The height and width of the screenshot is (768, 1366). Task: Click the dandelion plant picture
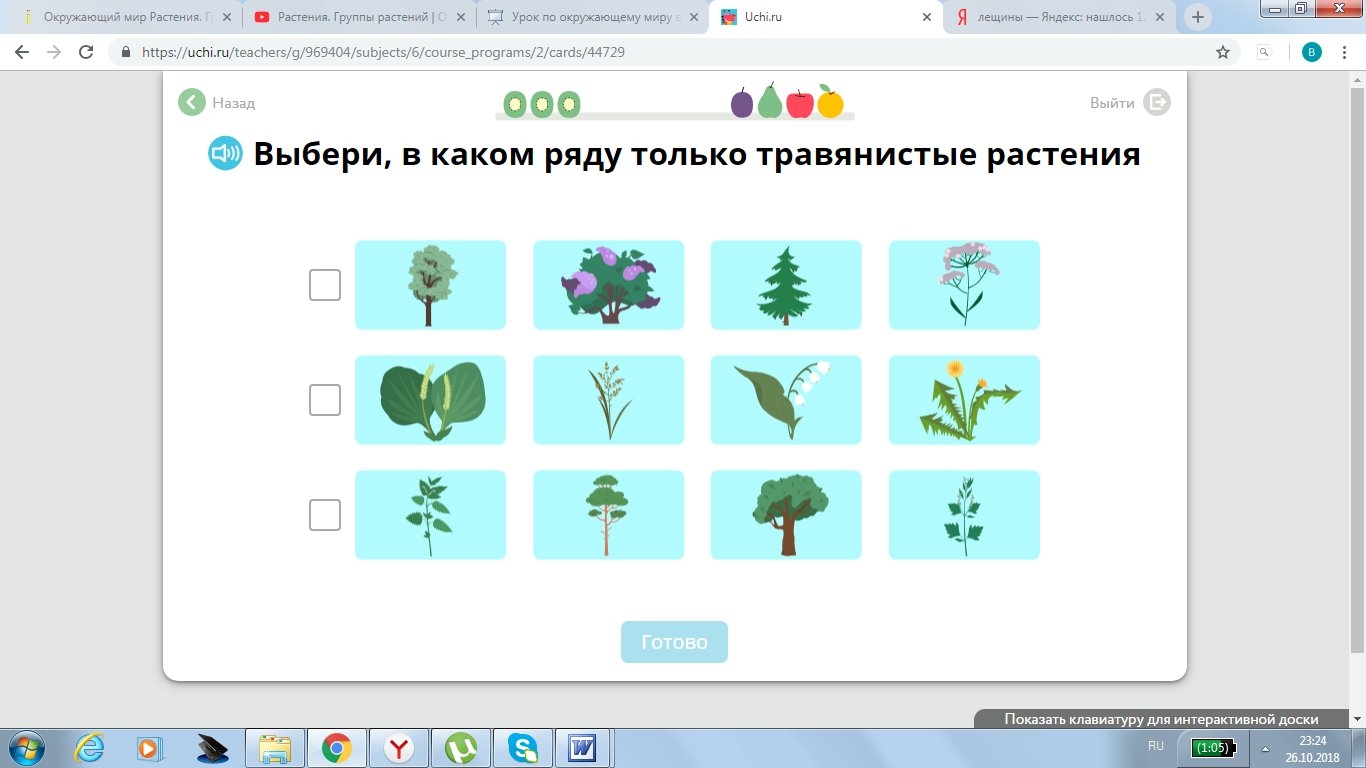[x=964, y=400]
